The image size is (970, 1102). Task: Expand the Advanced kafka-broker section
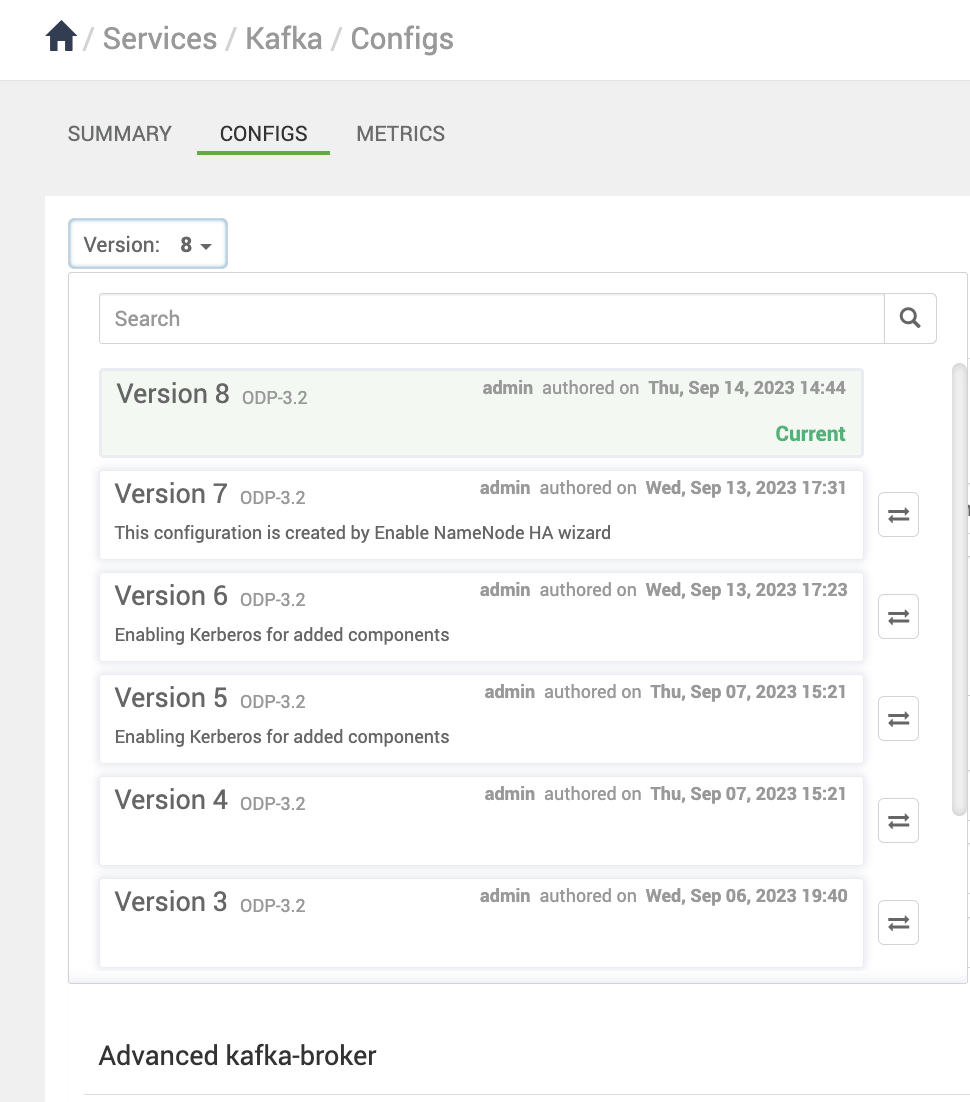(238, 1056)
